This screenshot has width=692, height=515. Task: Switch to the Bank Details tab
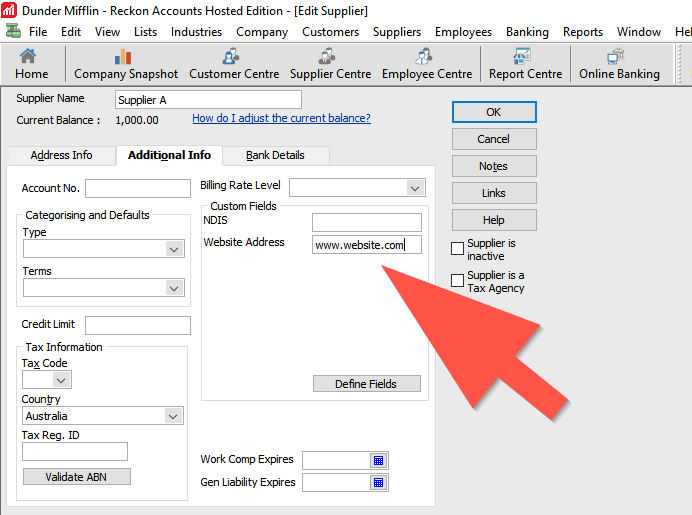[x=275, y=155]
